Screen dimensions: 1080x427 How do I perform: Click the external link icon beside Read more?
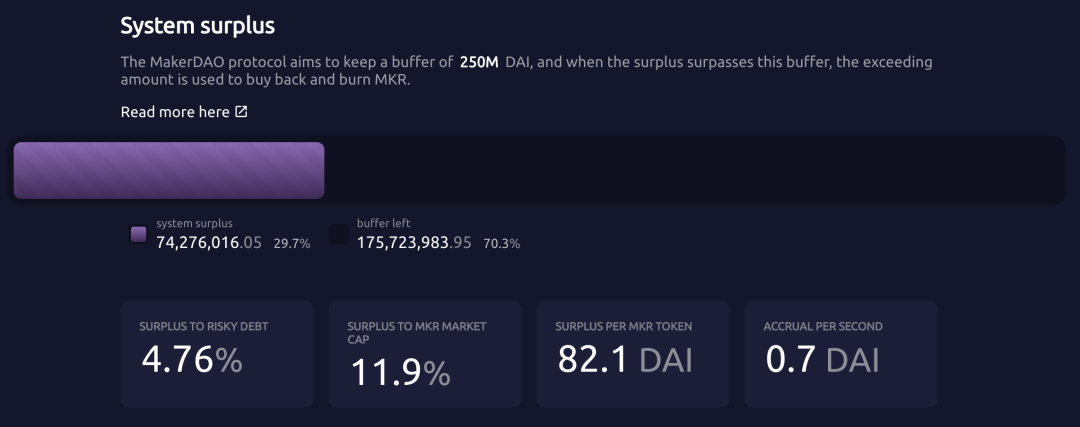(241, 112)
